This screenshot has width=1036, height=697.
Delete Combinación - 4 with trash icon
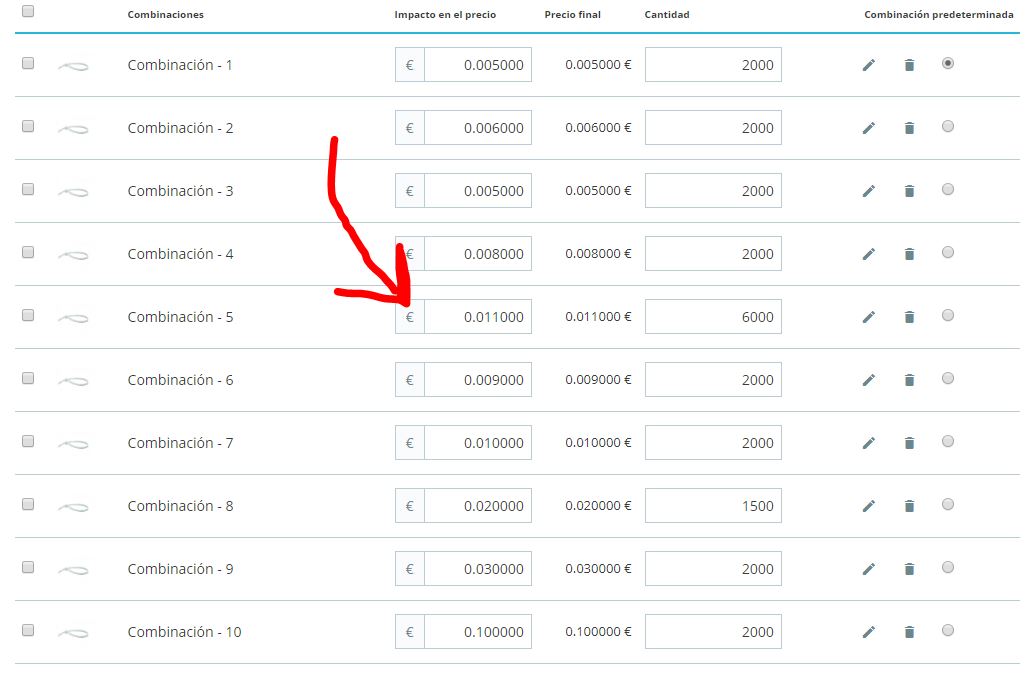click(x=909, y=254)
